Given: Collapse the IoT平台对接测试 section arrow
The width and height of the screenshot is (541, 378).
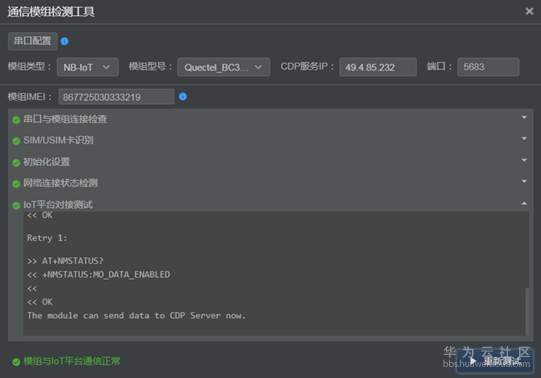Looking at the screenshot, I should 524,203.
